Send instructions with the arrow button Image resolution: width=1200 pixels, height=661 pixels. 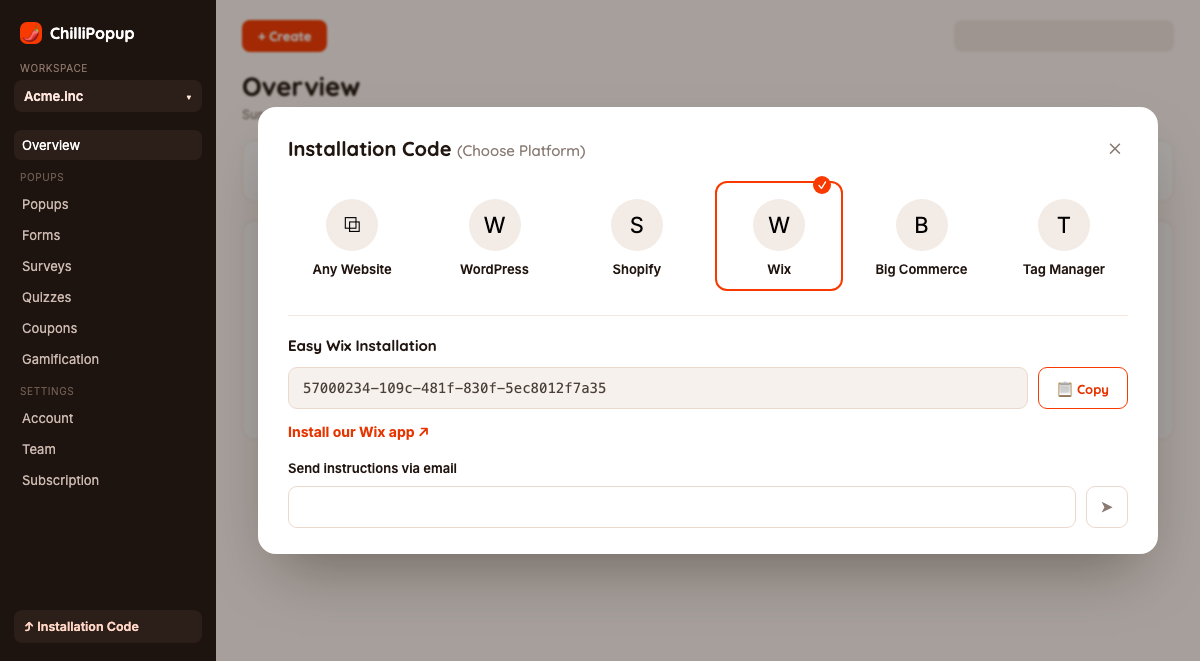(1107, 507)
